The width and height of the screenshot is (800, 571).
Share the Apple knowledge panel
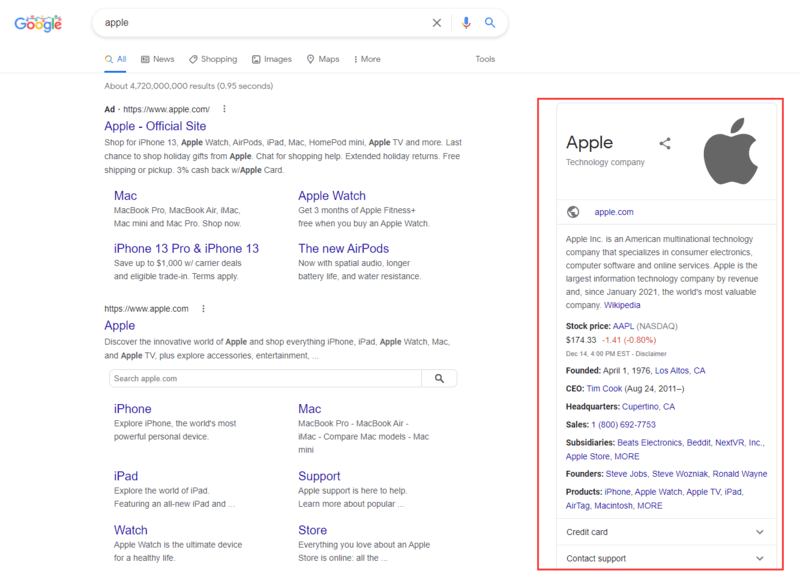pyautogui.click(x=665, y=143)
